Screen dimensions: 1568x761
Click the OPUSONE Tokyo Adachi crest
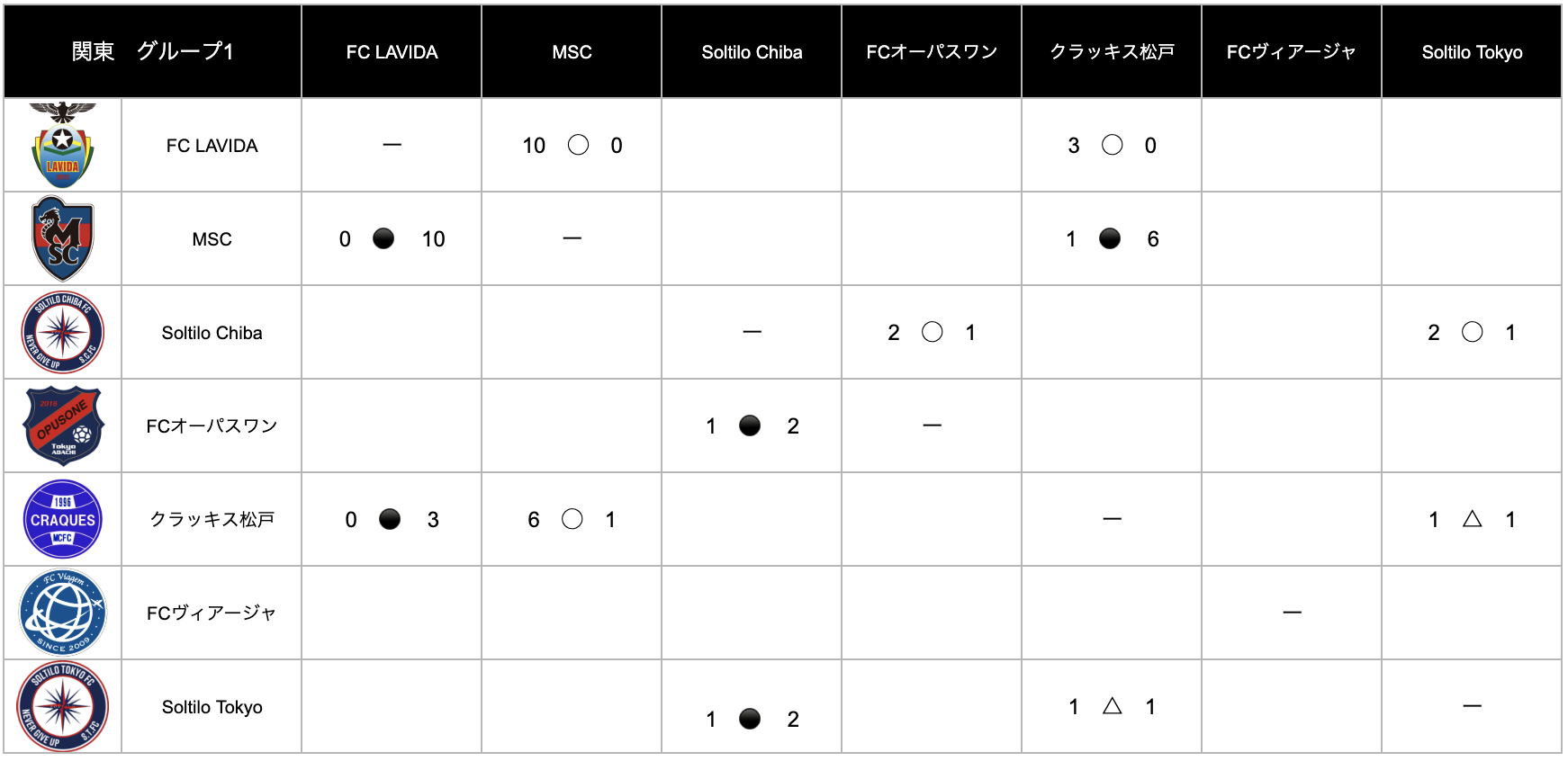tap(62, 425)
